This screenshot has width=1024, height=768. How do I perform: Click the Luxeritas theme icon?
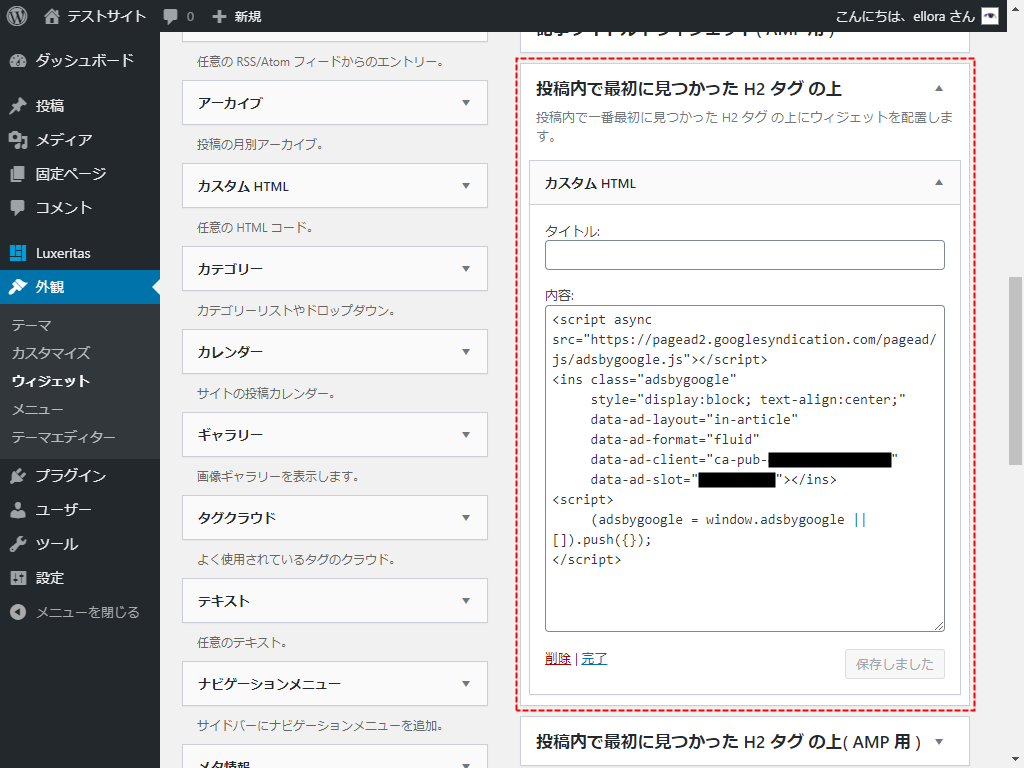(x=18, y=253)
